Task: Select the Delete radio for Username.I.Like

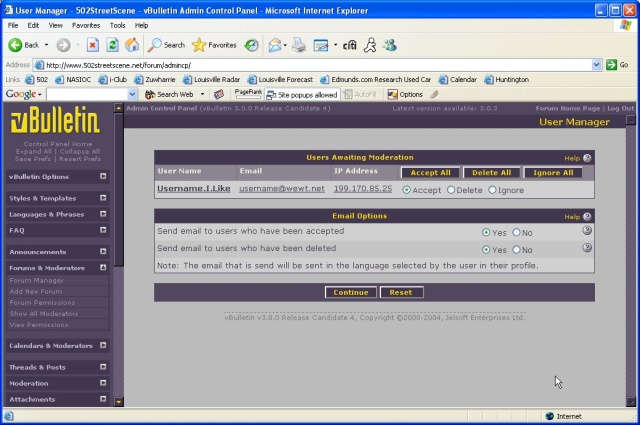Action: (x=451, y=190)
